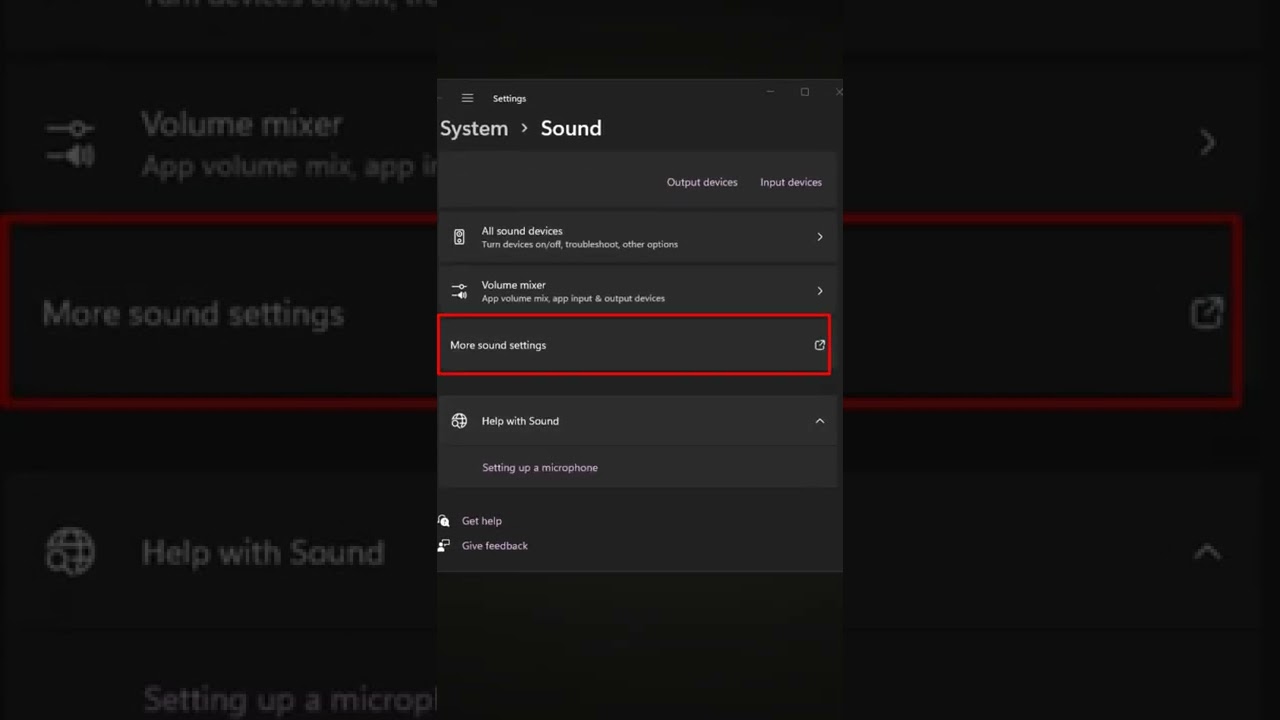Viewport: 1280px width, 720px height.
Task: Click the background Volume mixer sliders icon
Action: [x=70, y=143]
